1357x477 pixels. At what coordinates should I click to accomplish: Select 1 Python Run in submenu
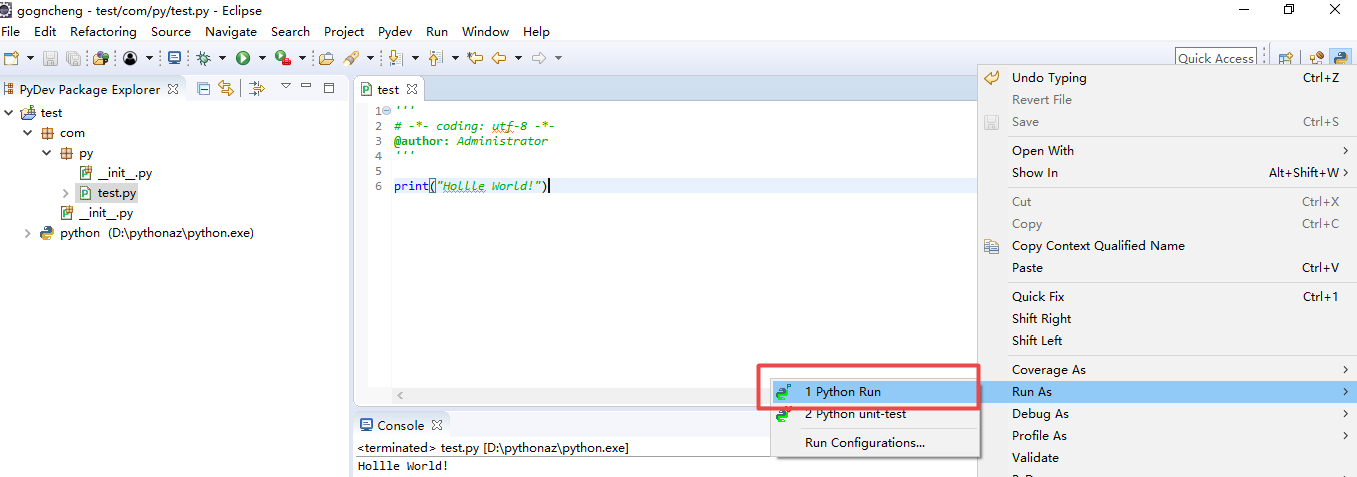tap(875, 392)
